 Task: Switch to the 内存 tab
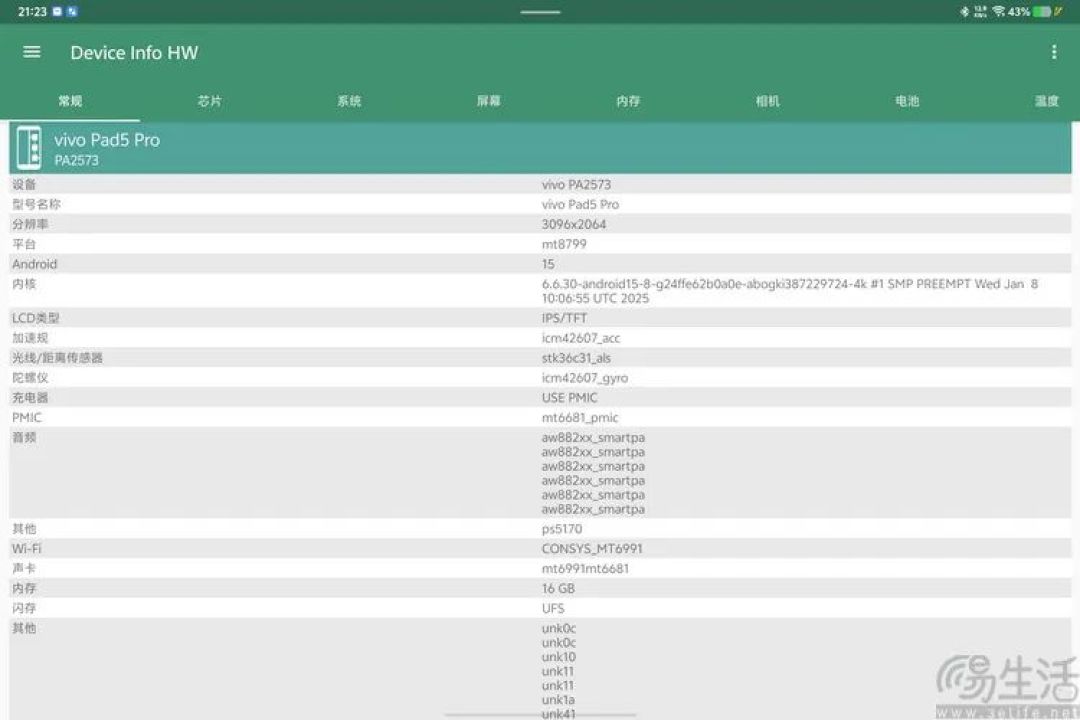point(628,101)
